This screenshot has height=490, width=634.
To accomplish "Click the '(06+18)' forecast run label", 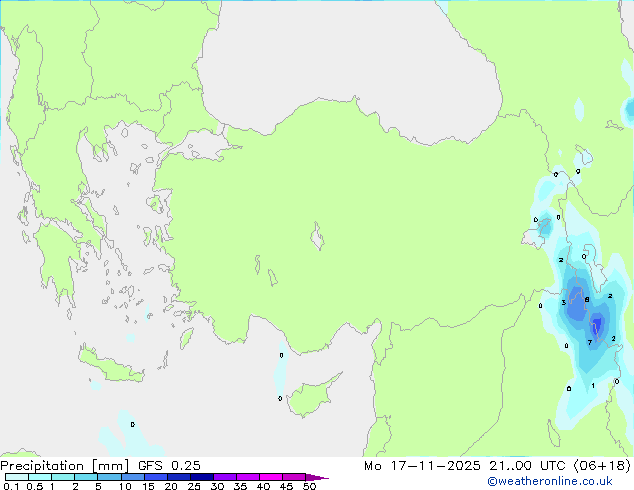I will [602, 466].
